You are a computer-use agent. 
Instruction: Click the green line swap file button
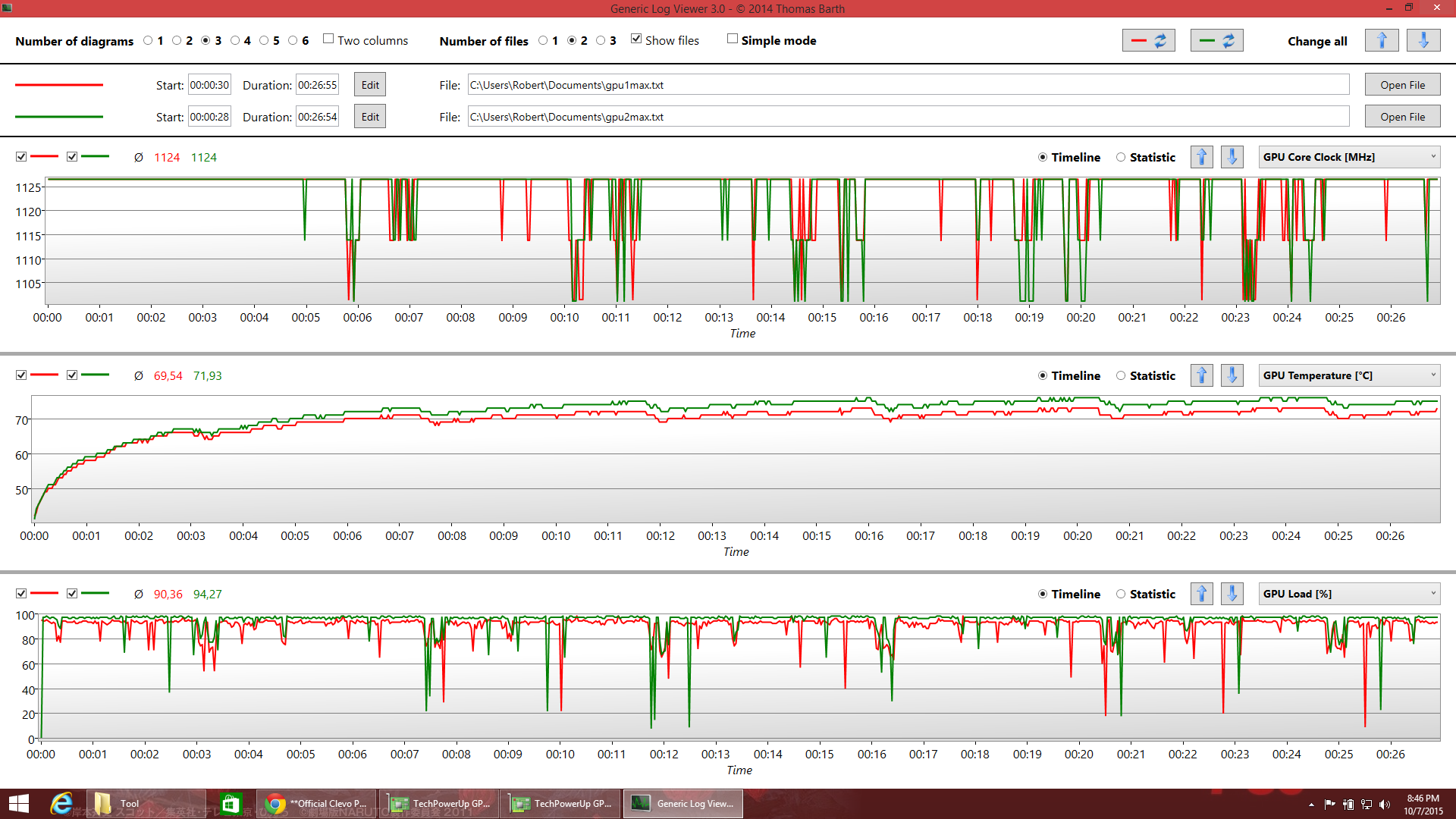click(x=1216, y=41)
